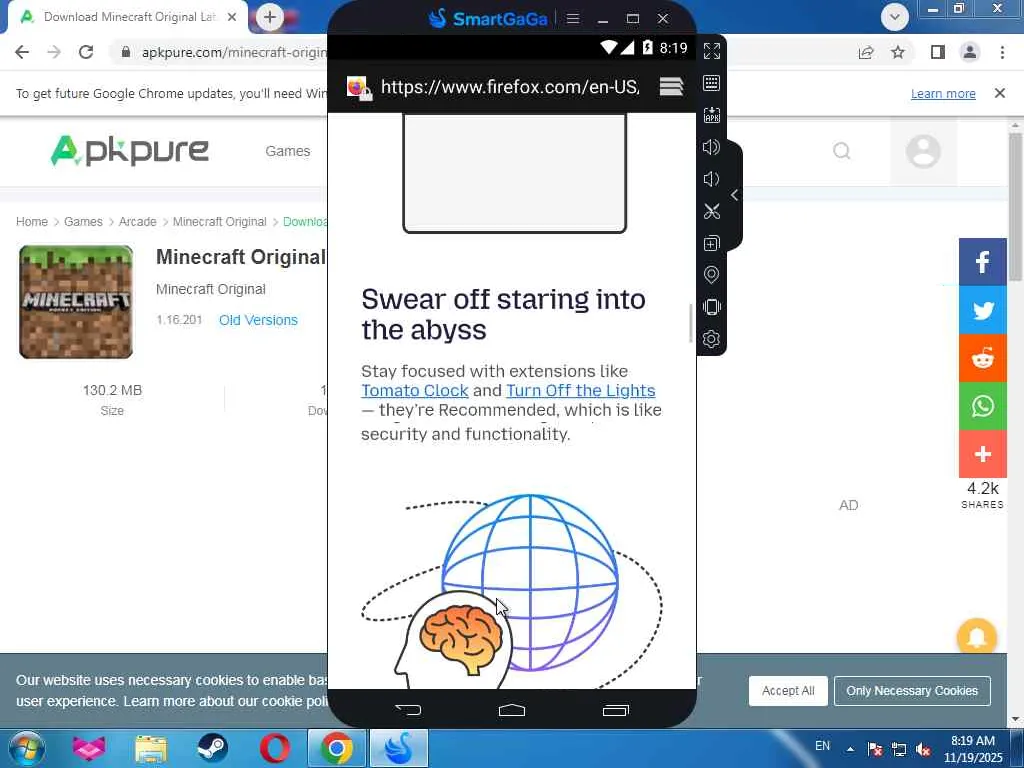Share on Twitter
This screenshot has height=768, width=1024.
[982, 310]
